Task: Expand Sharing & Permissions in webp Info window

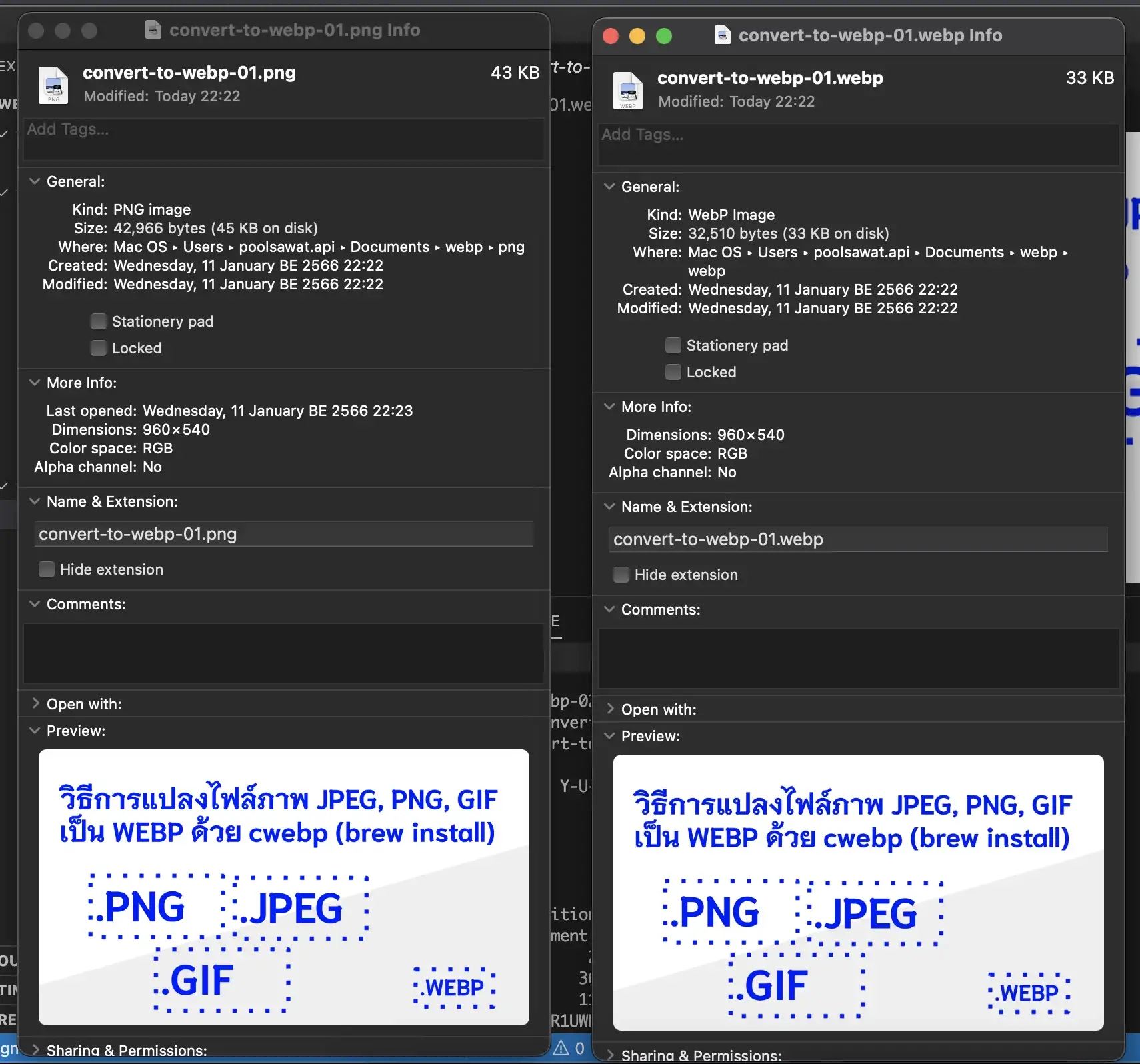Action: [x=609, y=1055]
